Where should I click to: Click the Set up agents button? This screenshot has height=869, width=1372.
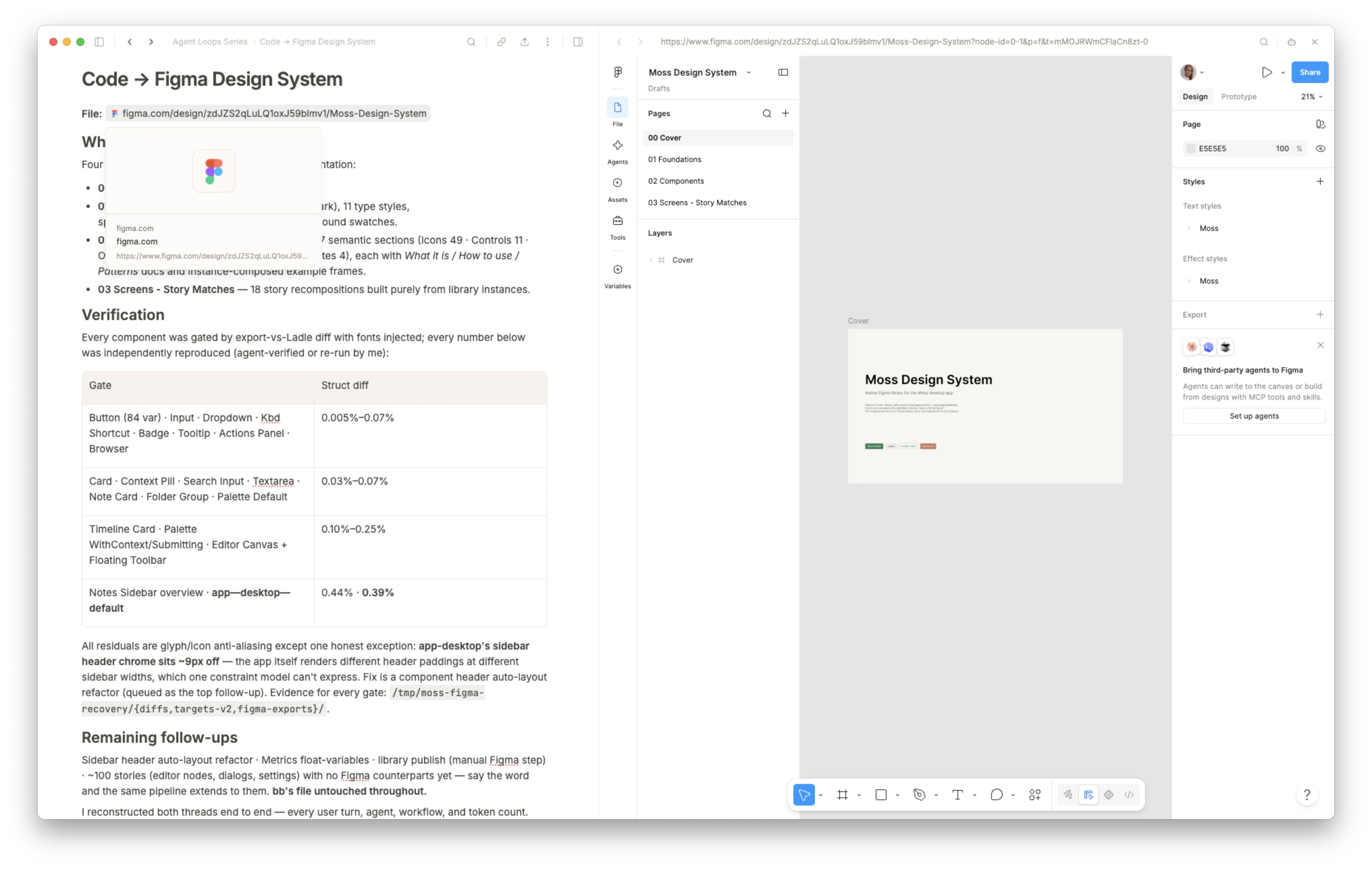1254,416
